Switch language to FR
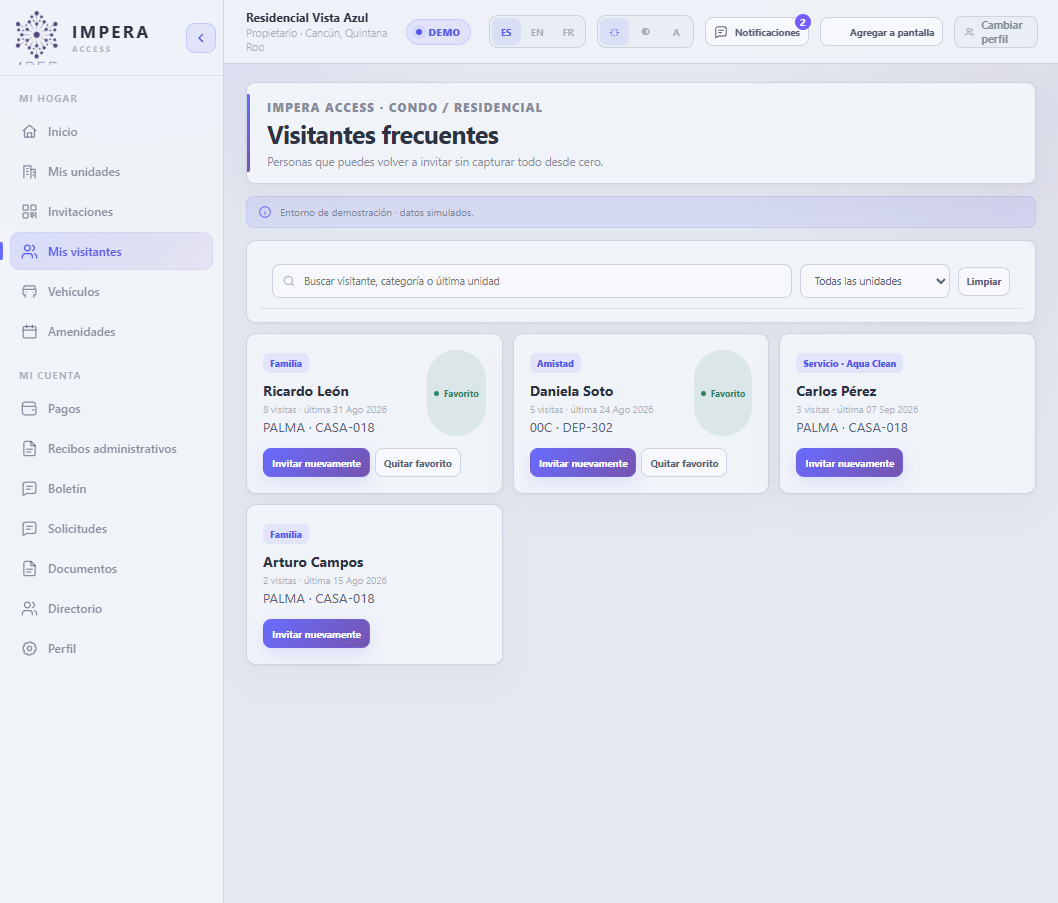Image resolution: width=1058 pixels, height=903 pixels. pos(568,32)
